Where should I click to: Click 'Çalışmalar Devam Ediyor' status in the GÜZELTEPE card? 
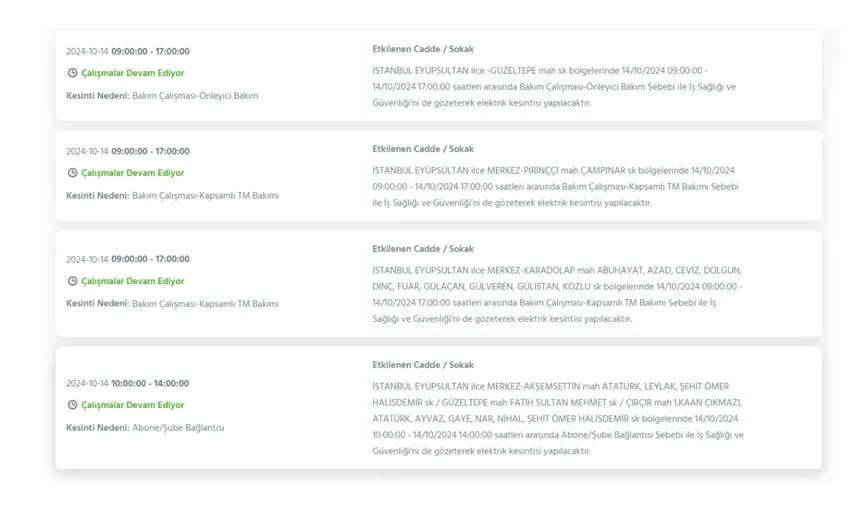132,73
